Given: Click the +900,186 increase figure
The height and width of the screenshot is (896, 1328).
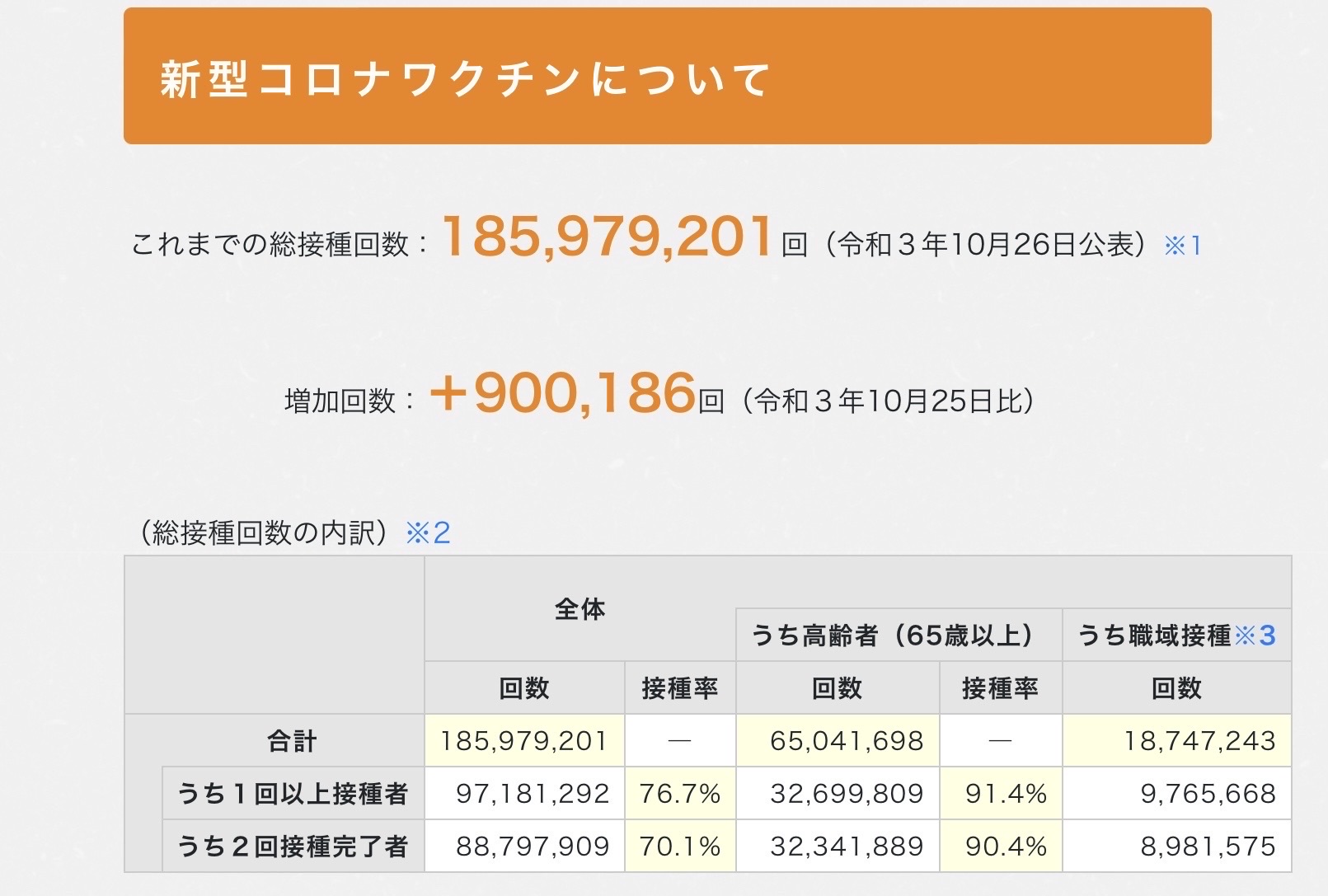Looking at the screenshot, I should click(564, 392).
